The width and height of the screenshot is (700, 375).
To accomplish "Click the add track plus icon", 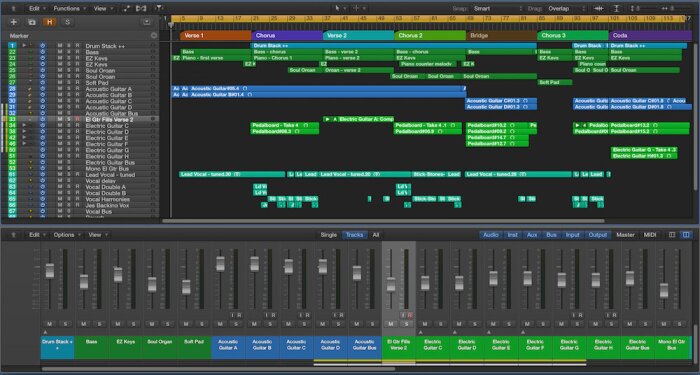I will coord(13,22).
